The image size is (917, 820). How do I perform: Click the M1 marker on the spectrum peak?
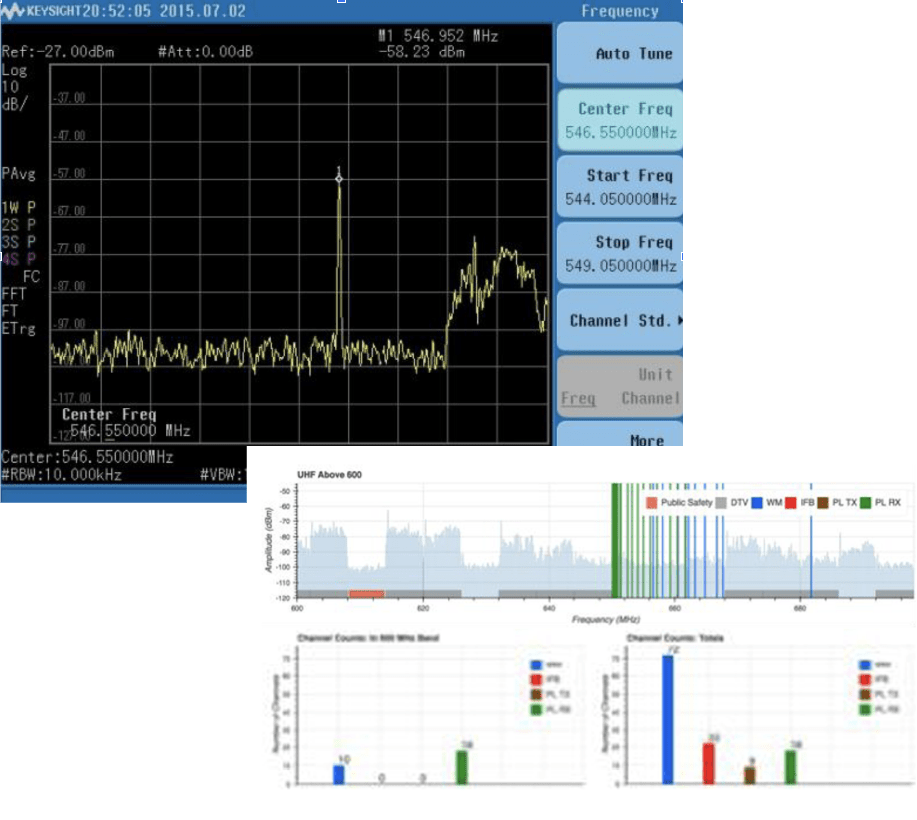tap(340, 180)
